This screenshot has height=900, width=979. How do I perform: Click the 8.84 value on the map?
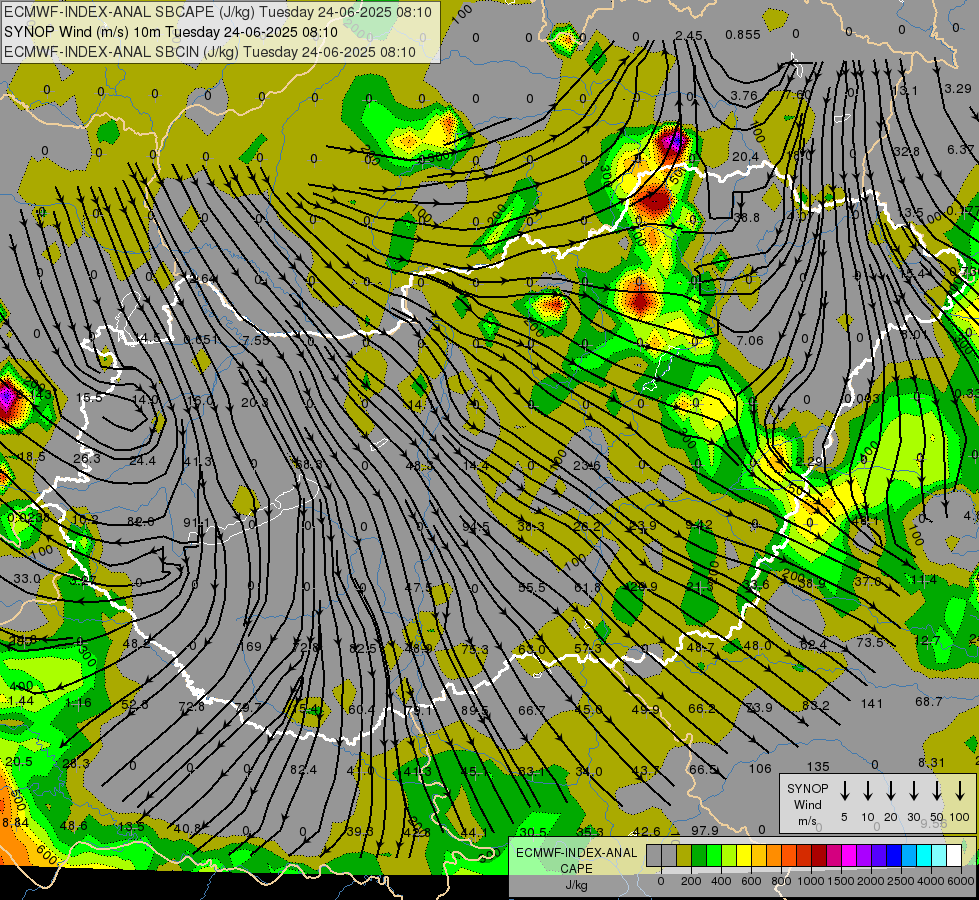(15, 823)
